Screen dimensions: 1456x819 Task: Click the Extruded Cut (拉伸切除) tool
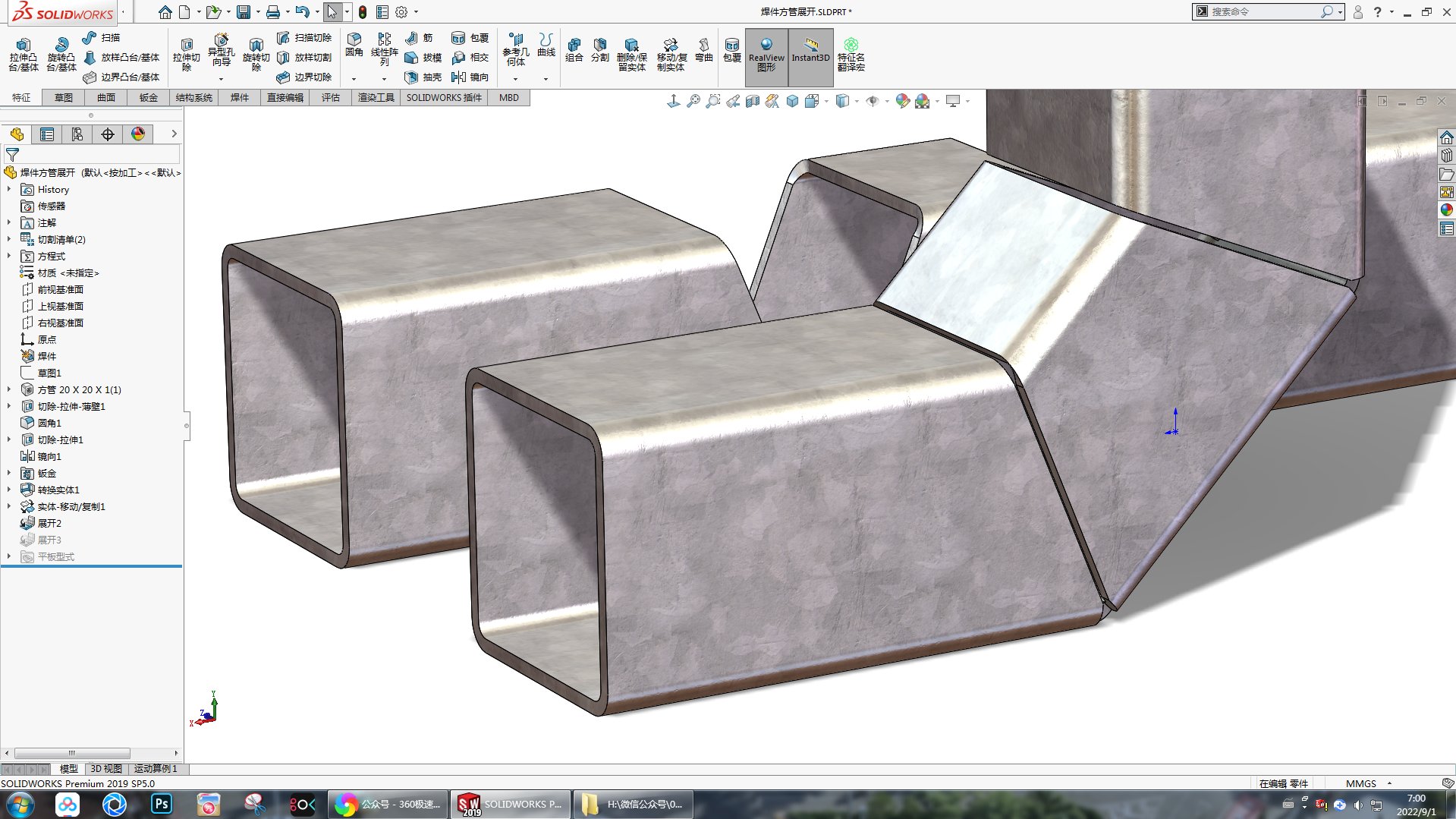186,54
